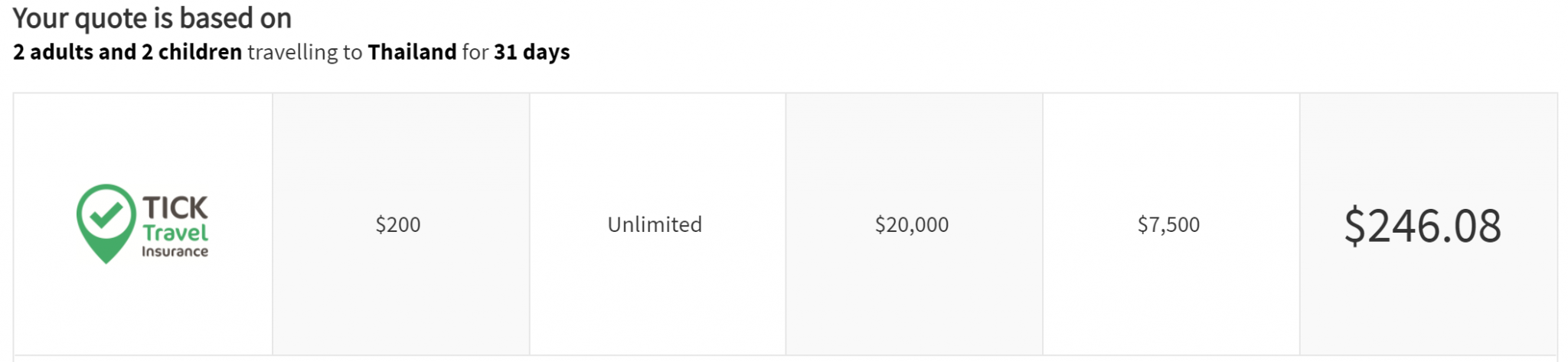Image resolution: width=1568 pixels, height=362 pixels.
Task: Click the 'TICK' word in the logo
Action: [x=175, y=207]
